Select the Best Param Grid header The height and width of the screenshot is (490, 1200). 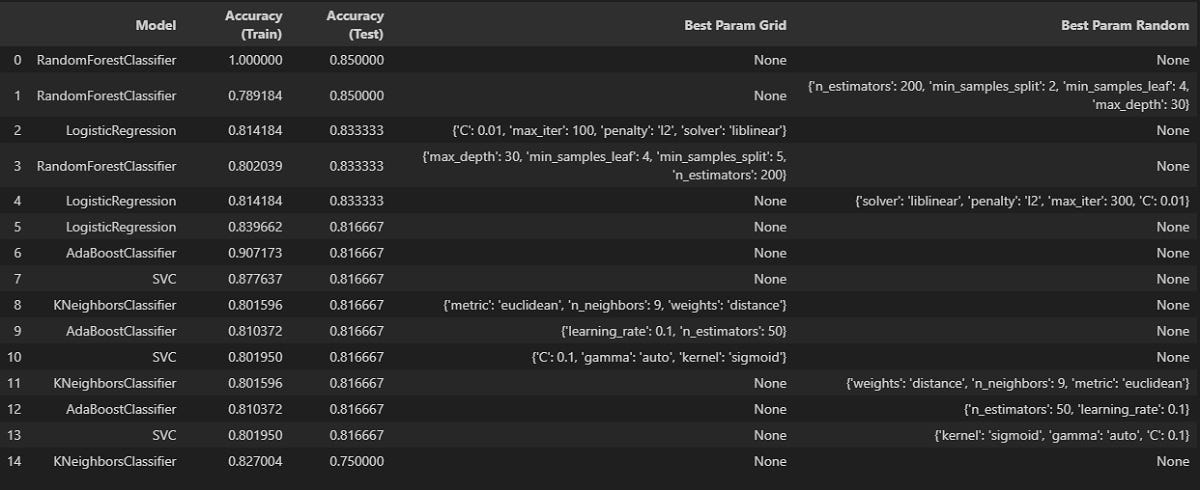735,25
